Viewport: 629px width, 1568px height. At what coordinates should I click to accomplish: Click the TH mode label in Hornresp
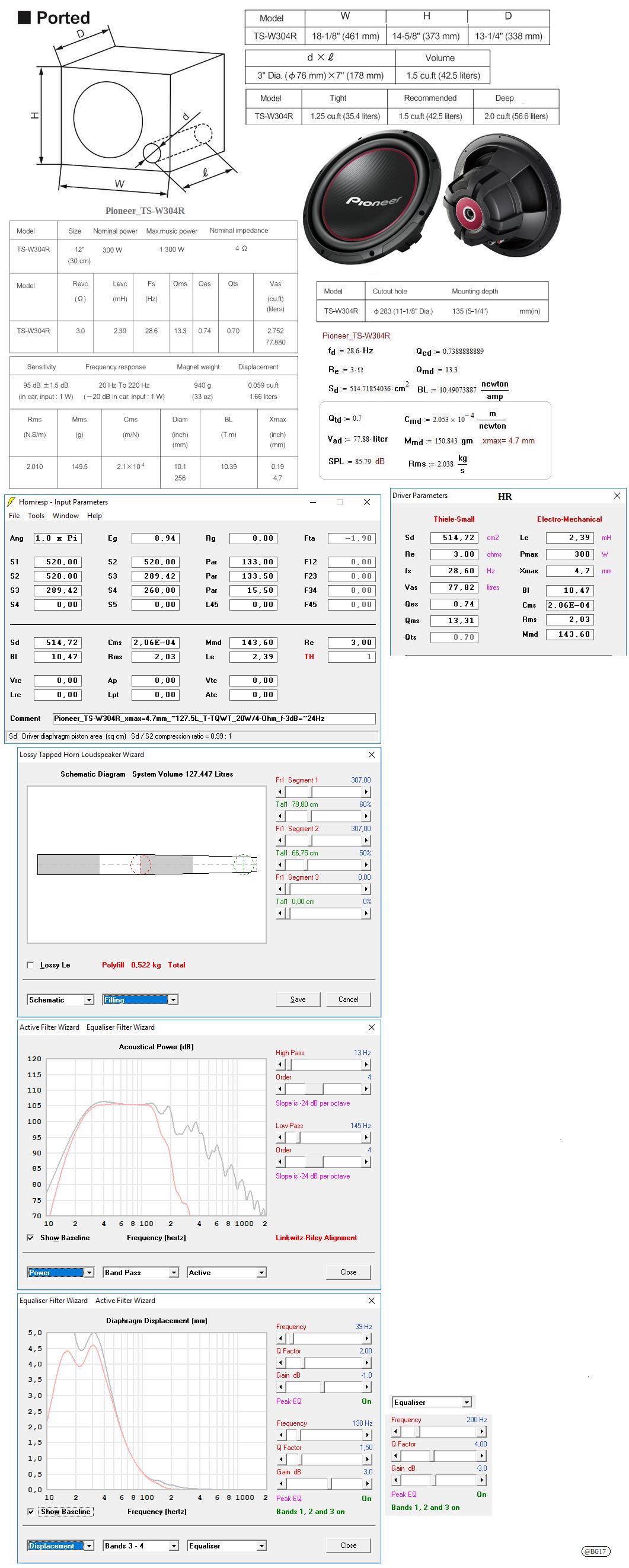(309, 657)
